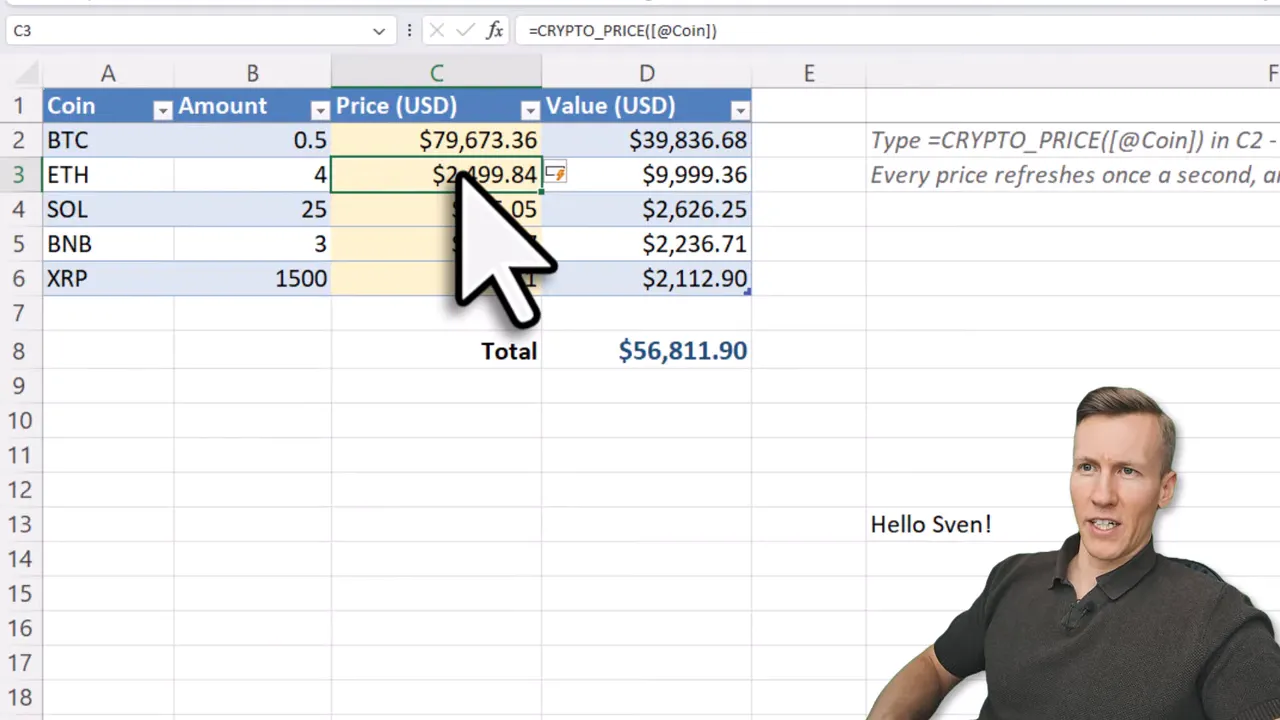1280x720 pixels.
Task: Click the formula bar expand dots handle
Action: pyautogui.click(x=408, y=31)
